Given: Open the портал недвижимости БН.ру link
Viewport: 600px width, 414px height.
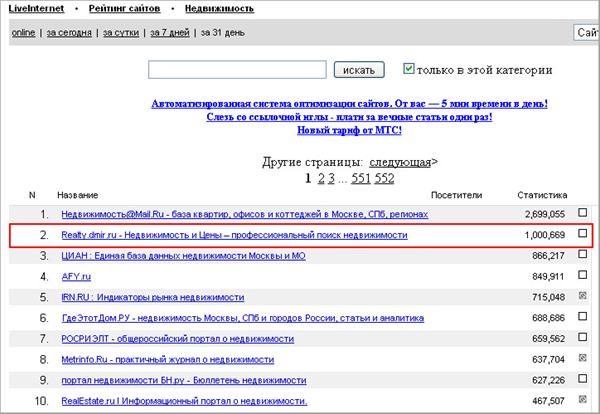Looking at the screenshot, I should [x=184, y=380].
